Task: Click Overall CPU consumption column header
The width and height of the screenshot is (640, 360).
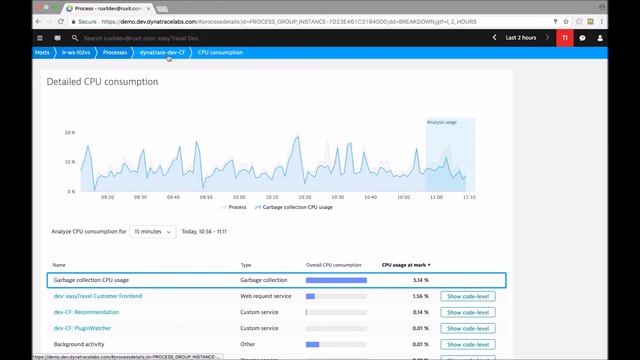Action: click(x=333, y=265)
